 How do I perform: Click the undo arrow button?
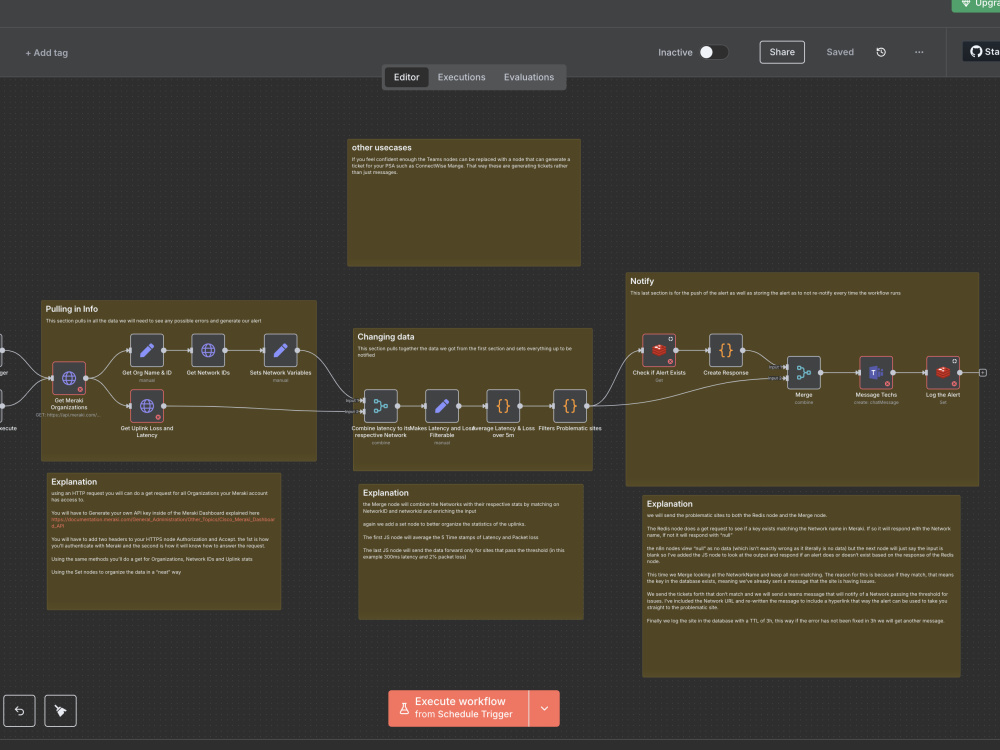pyautogui.click(x=19, y=710)
